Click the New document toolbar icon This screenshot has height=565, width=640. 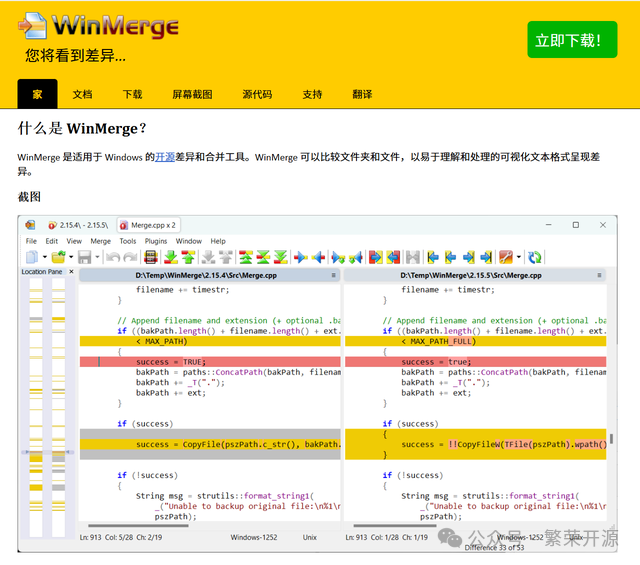32,257
